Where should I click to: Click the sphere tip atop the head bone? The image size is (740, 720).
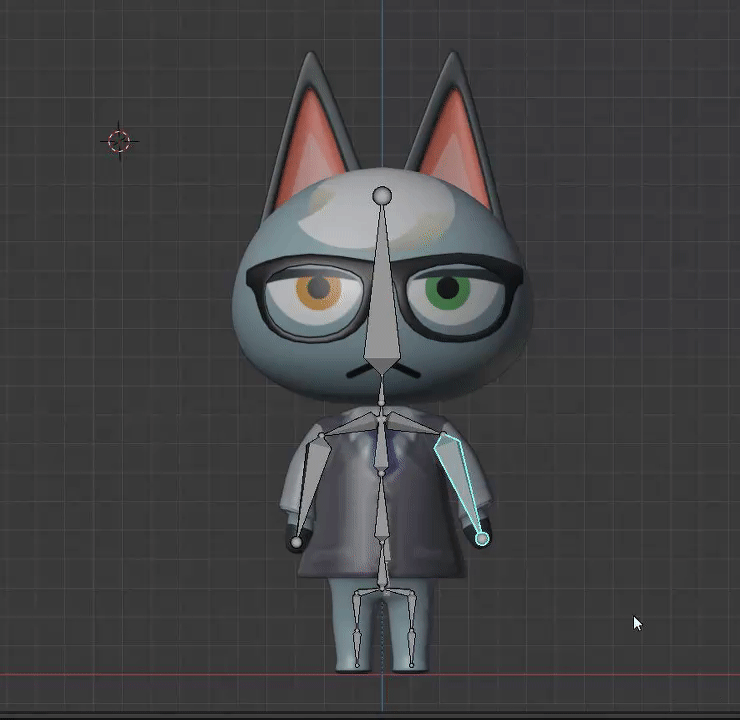[382, 195]
